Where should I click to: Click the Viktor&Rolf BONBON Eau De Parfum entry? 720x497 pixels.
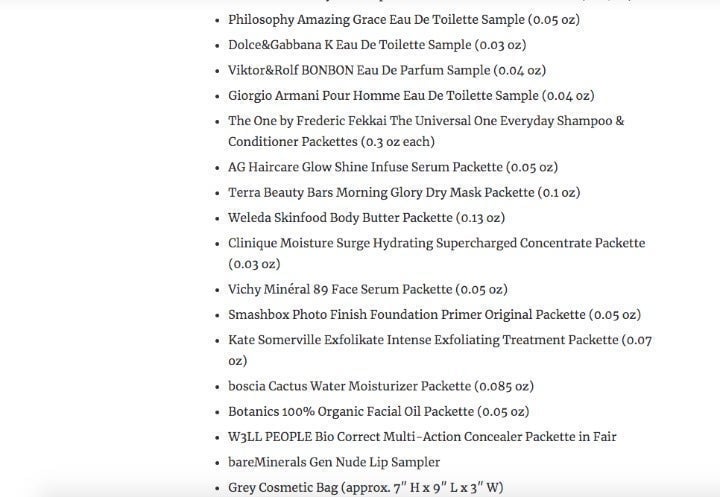[387, 70]
